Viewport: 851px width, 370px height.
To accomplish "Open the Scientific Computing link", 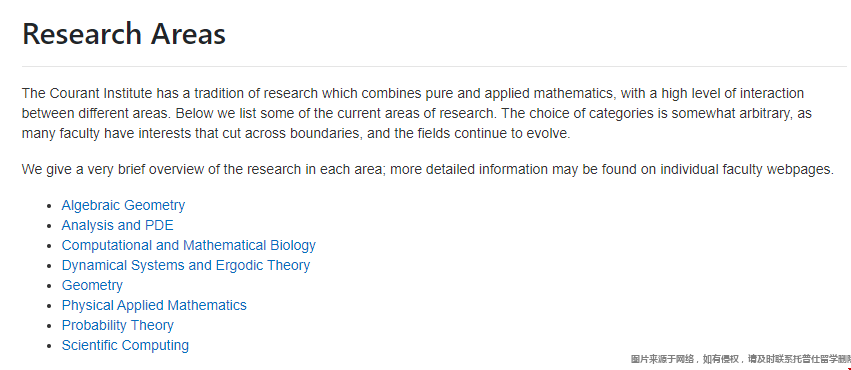I will (125, 345).
